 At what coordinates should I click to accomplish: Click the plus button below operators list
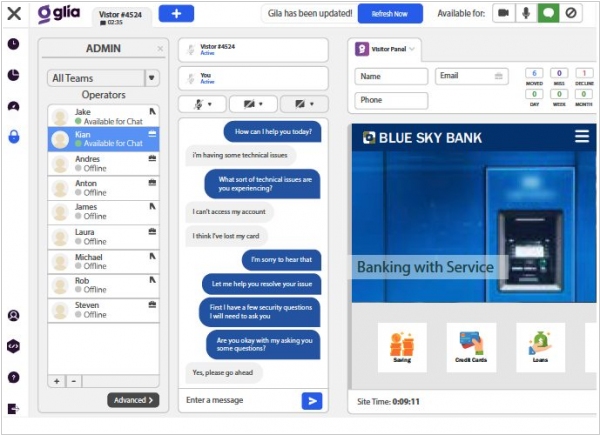(x=57, y=381)
